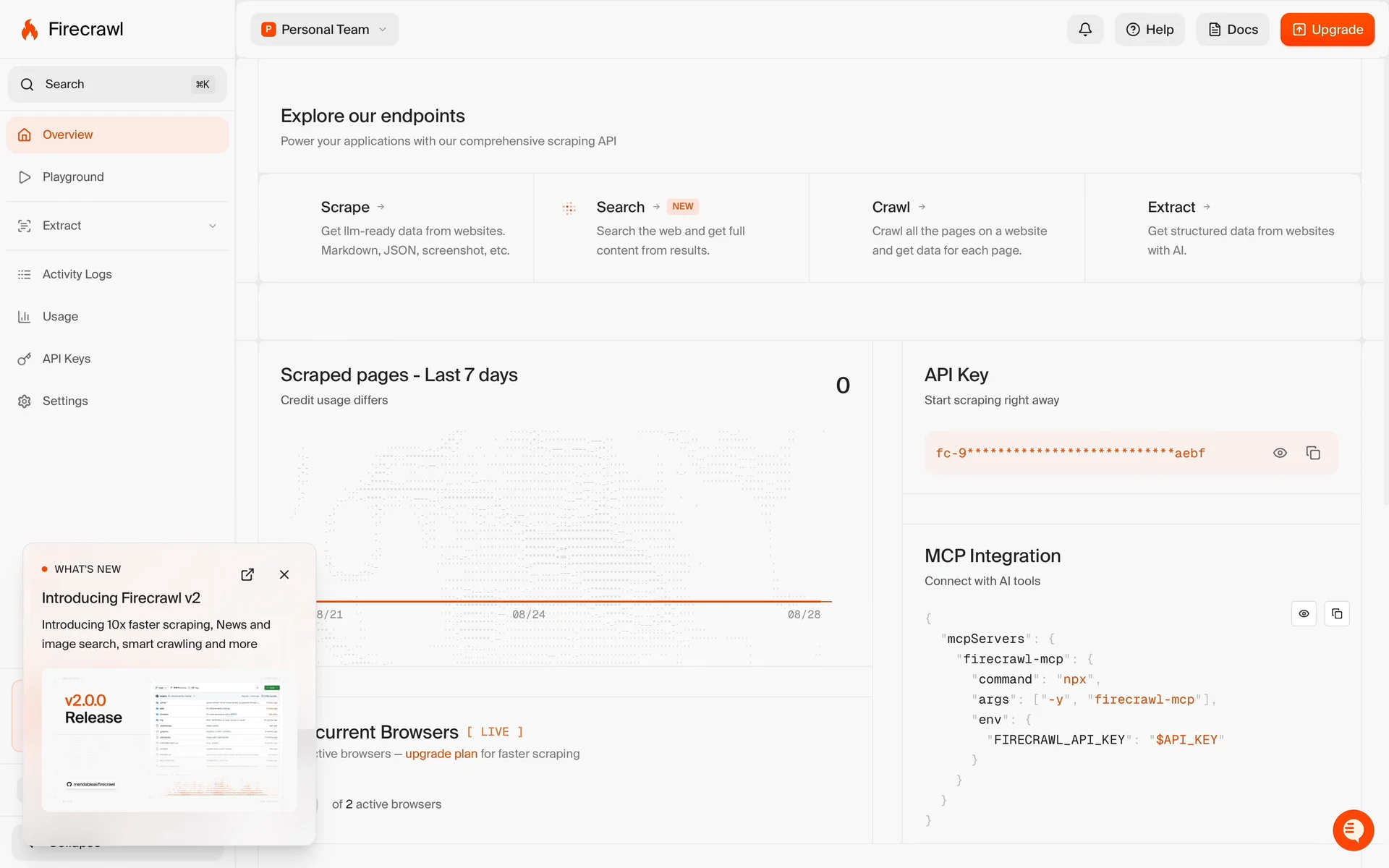Open the orange chat support bubble
Screen dimensions: 1389x868
[x=1353, y=830]
